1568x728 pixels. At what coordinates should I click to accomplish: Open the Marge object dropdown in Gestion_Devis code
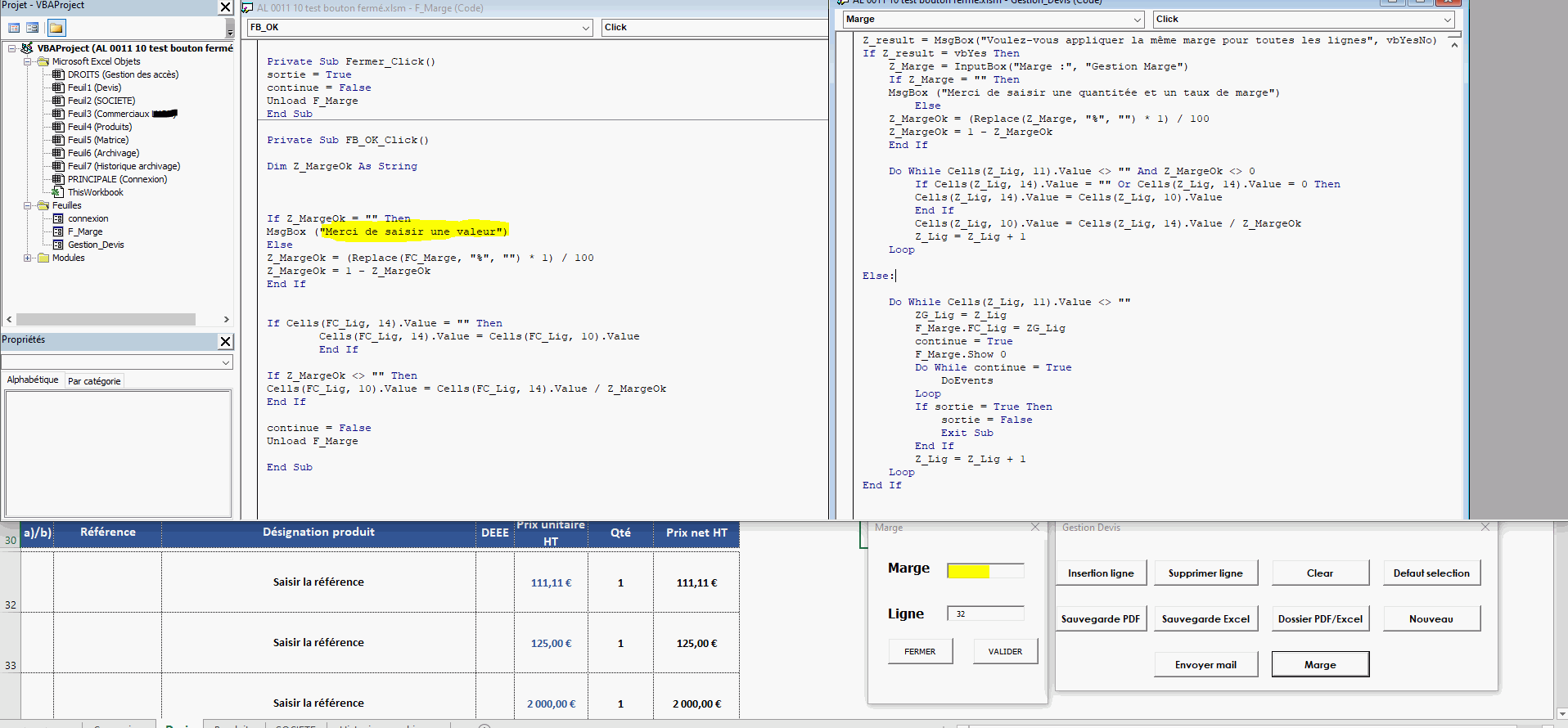pyautogui.click(x=1137, y=20)
